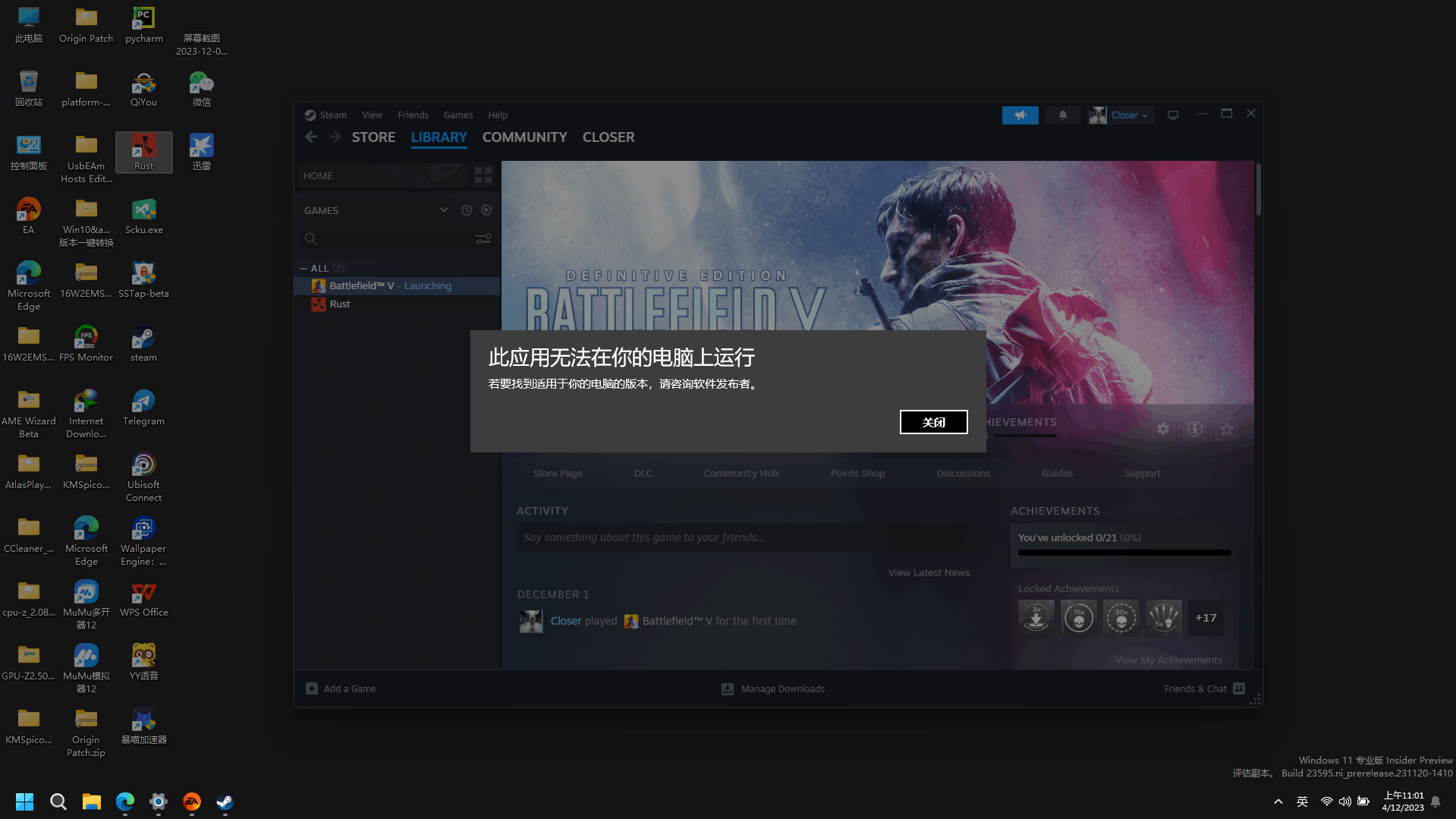Open the Discussions link
1456x819 pixels.
click(x=963, y=474)
